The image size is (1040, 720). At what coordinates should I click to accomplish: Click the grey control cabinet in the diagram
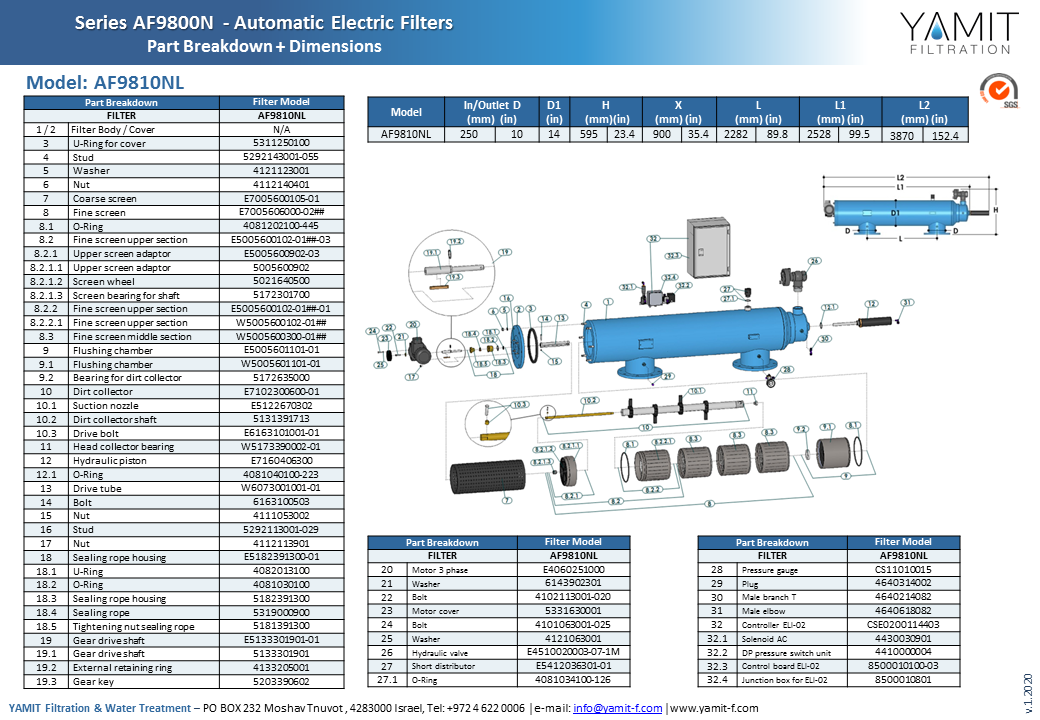708,247
